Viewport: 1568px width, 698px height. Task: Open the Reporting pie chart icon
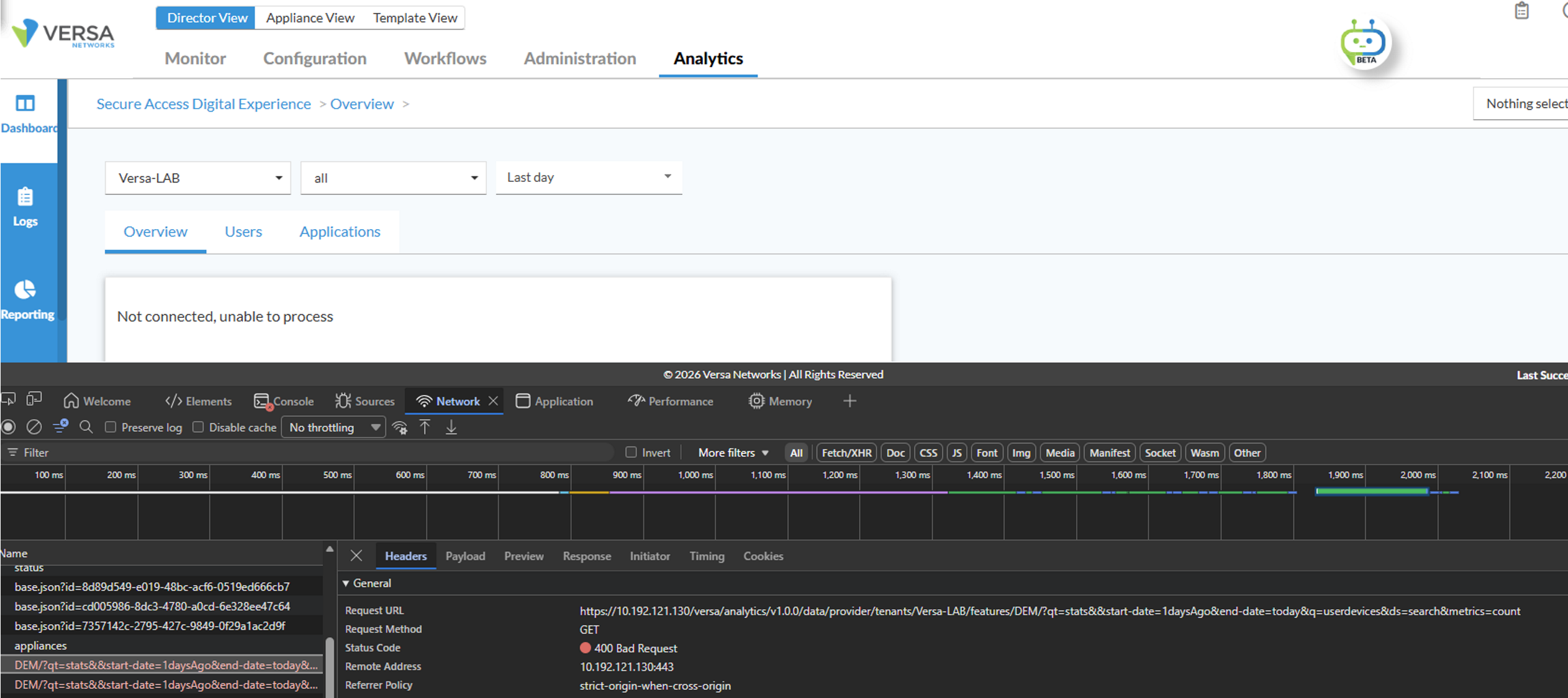25,289
